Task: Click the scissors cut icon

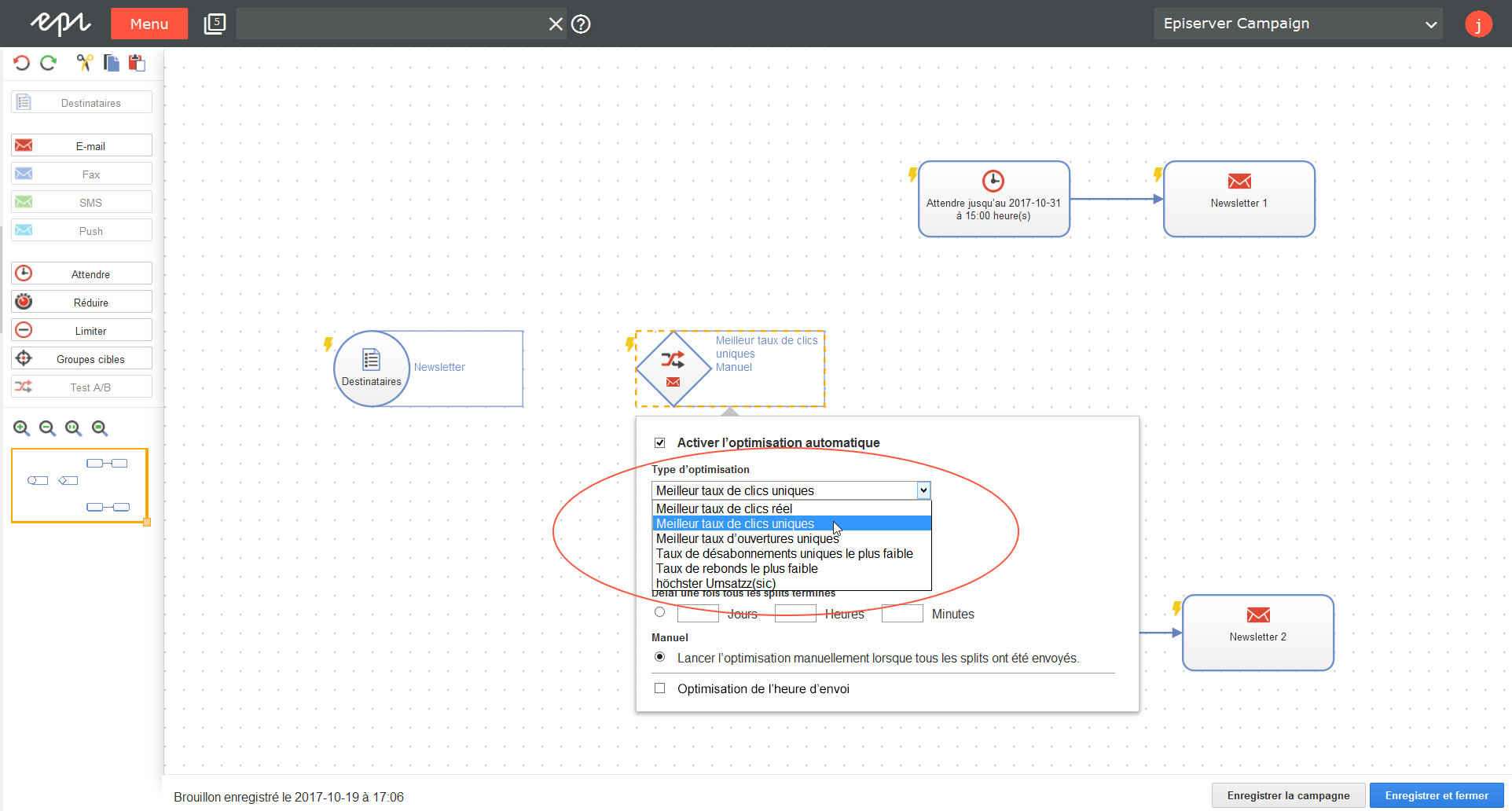Action: (x=85, y=63)
